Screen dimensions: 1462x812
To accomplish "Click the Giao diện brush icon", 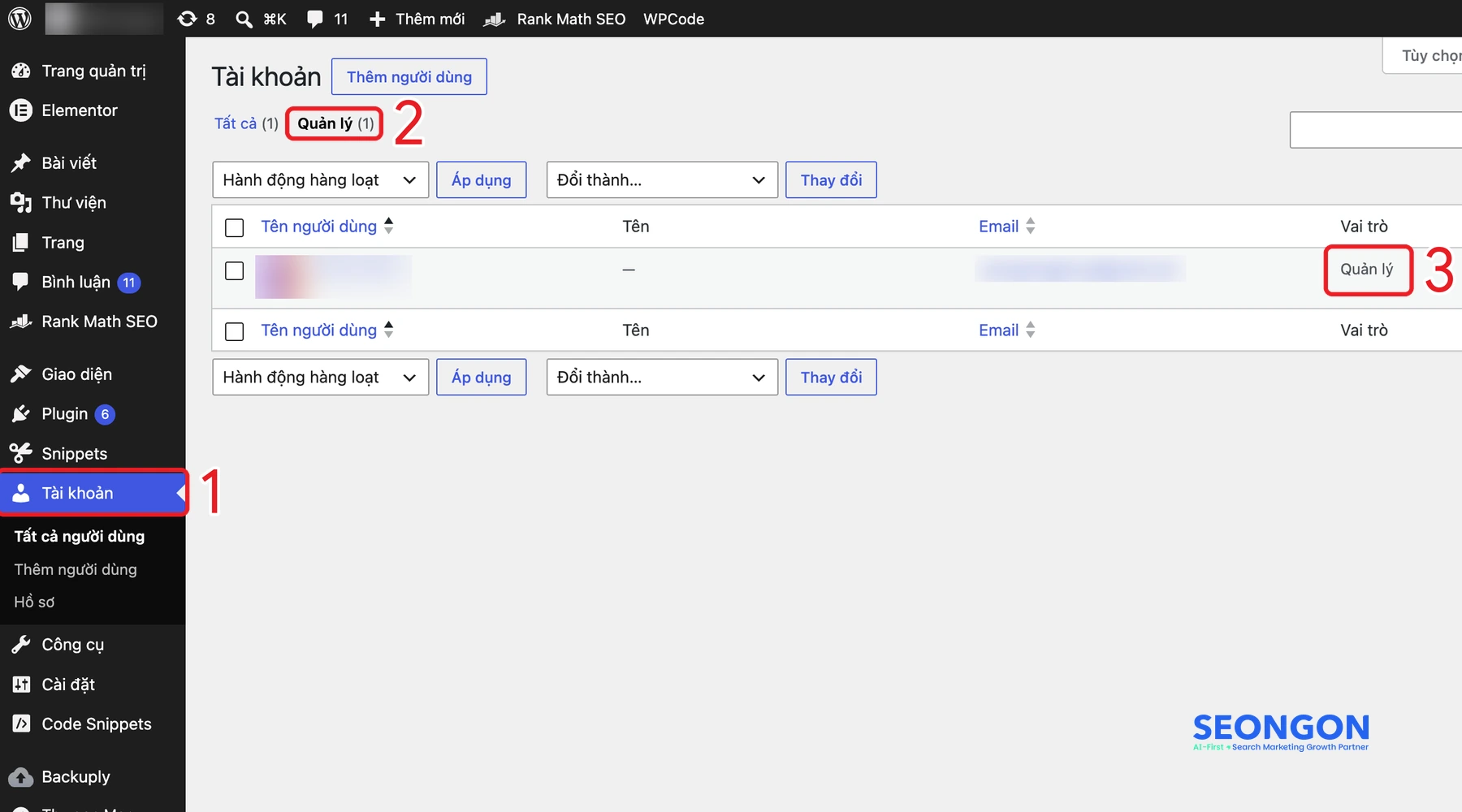I will pos(21,374).
